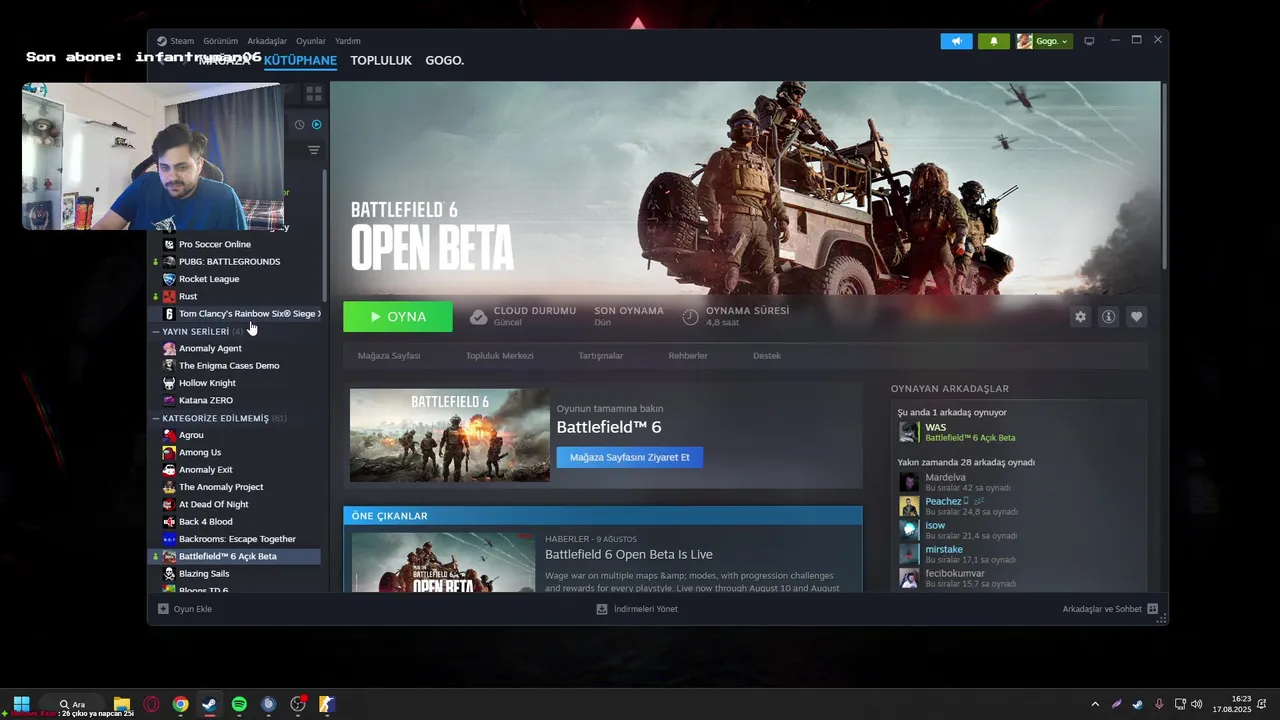This screenshot has height=720, width=1280.
Task: Click İndirmeleri Yönet at the bottom
Action: (x=637, y=608)
